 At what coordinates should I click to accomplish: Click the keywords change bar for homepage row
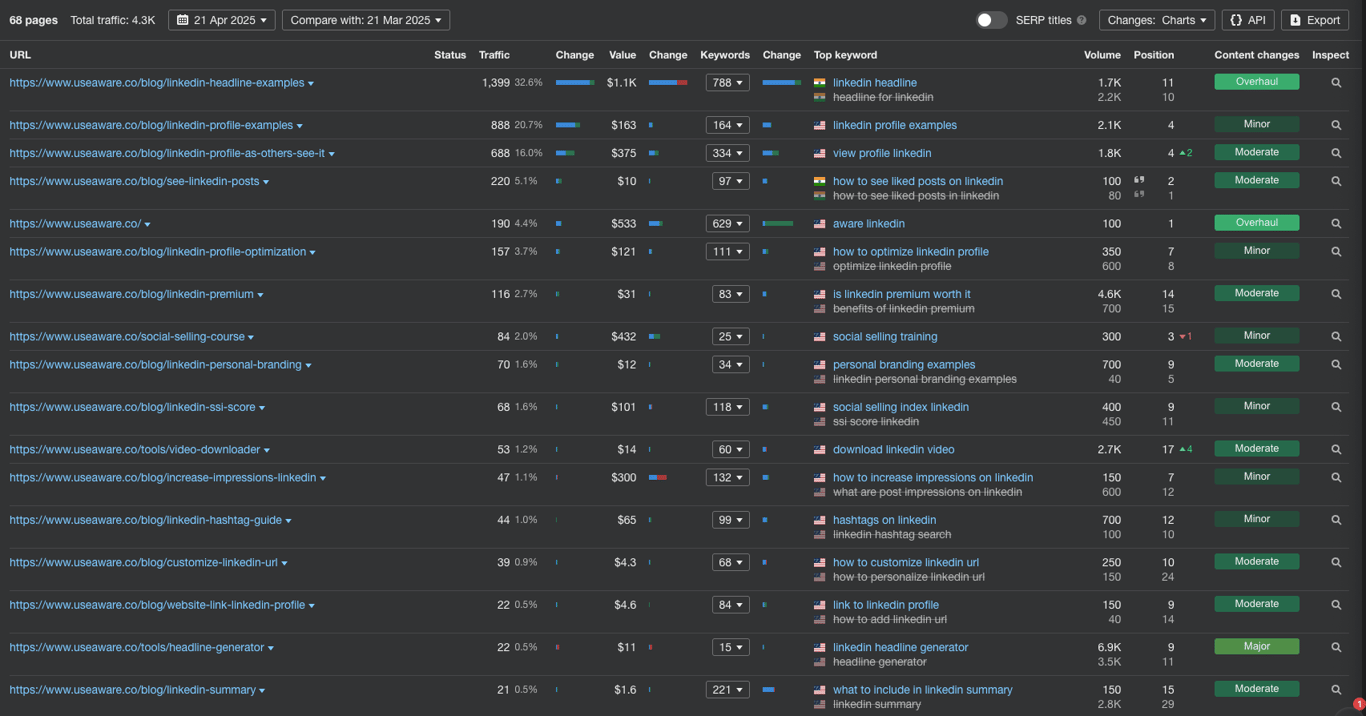pos(778,224)
